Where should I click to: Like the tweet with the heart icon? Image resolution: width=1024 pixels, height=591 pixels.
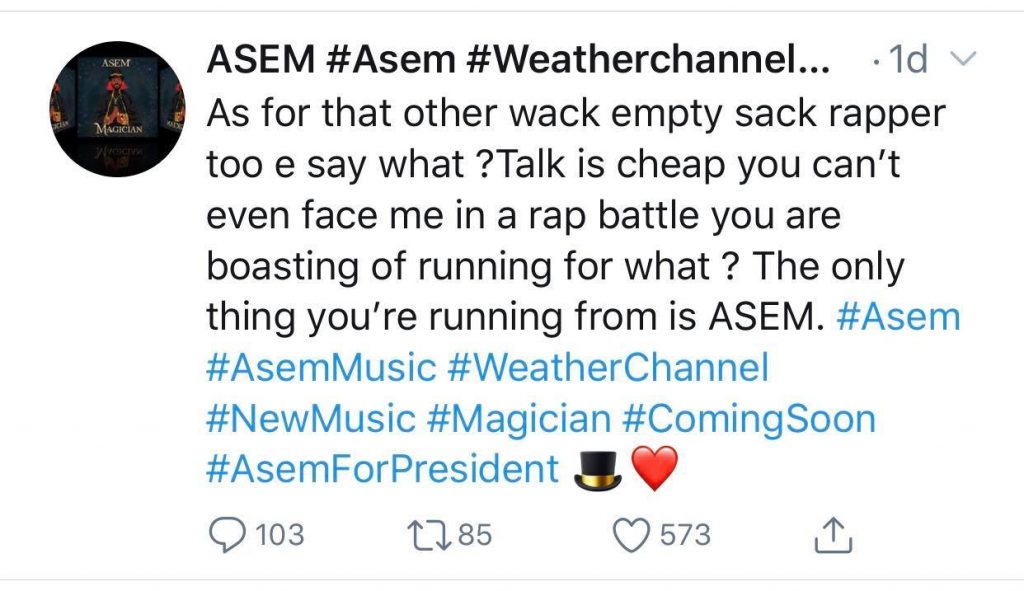click(x=629, y=535)
